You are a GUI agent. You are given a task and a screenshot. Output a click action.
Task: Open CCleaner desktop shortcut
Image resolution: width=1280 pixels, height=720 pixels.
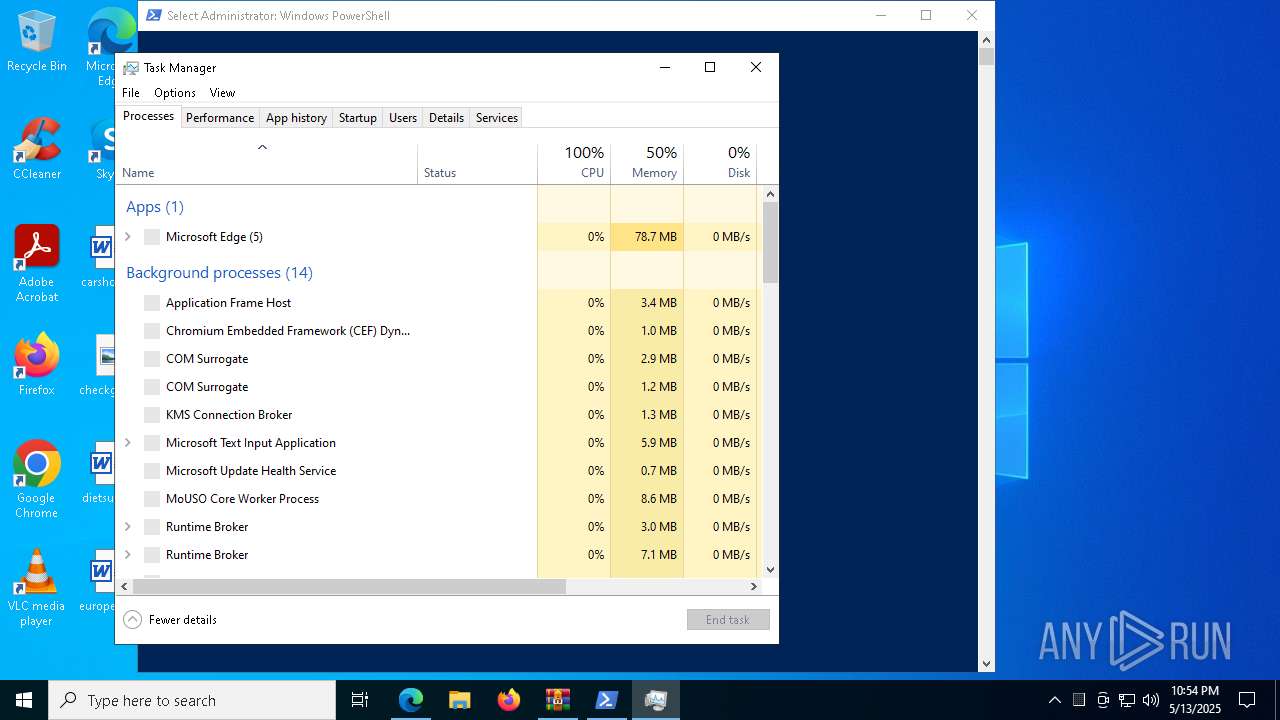coord(37,149)
